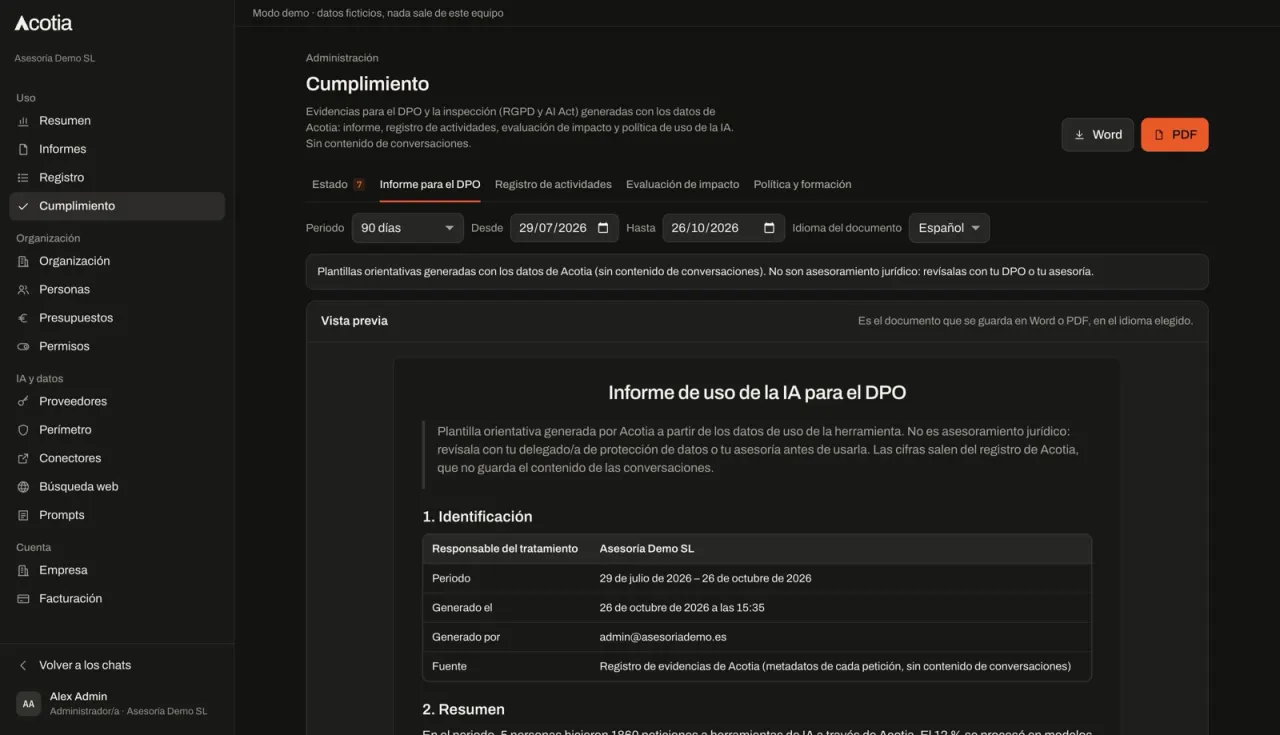Click the Presupuestos euro icon
Image resolution: width=1280 pixels, height=735 pixels.
click(23, 318)
